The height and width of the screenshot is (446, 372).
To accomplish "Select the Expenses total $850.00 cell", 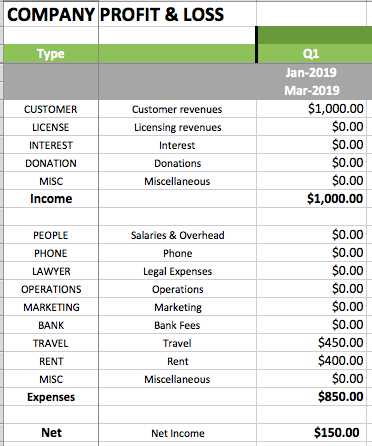I will pos(311,397).
